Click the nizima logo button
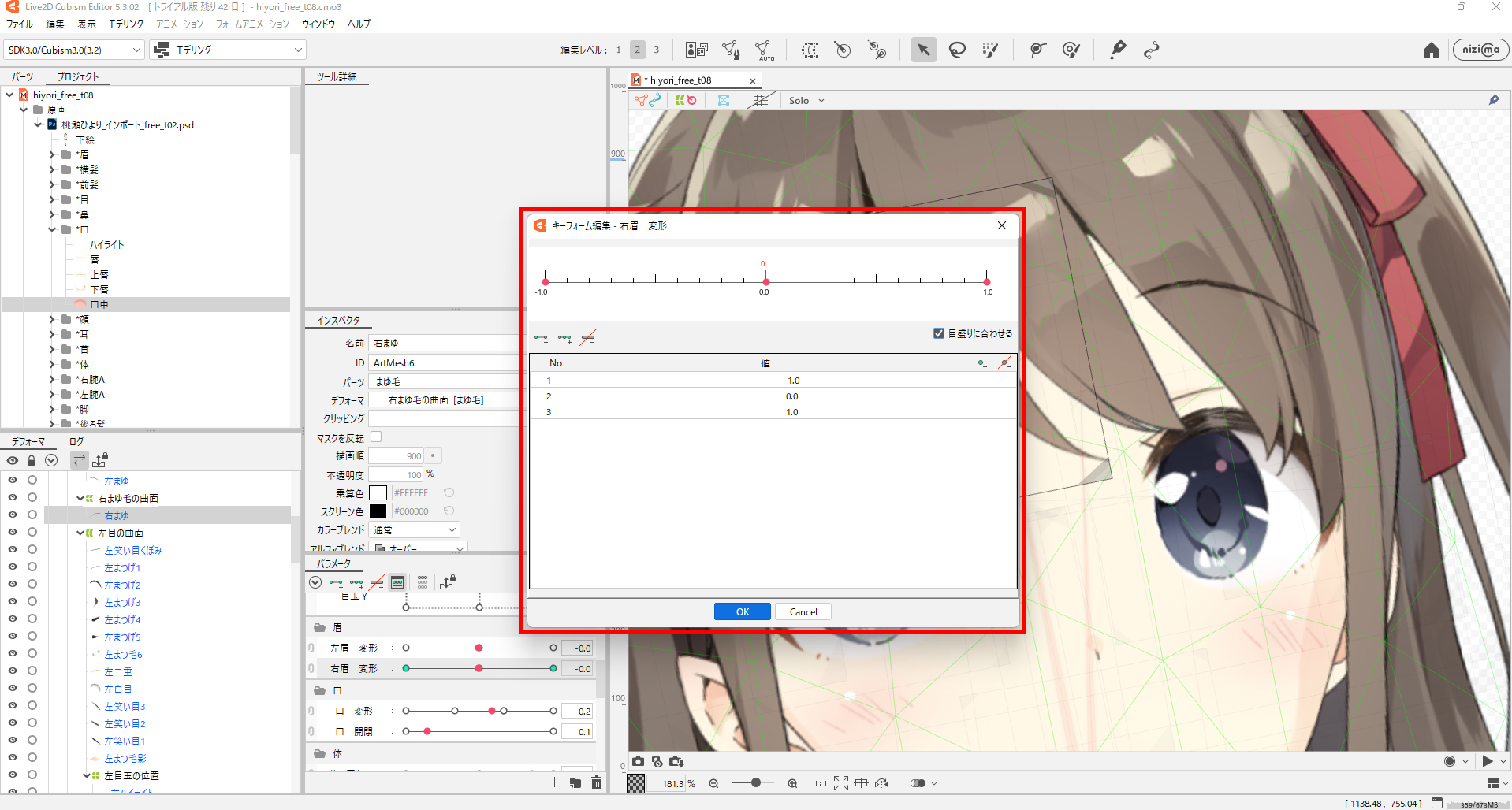 [x=1480, y=50]
